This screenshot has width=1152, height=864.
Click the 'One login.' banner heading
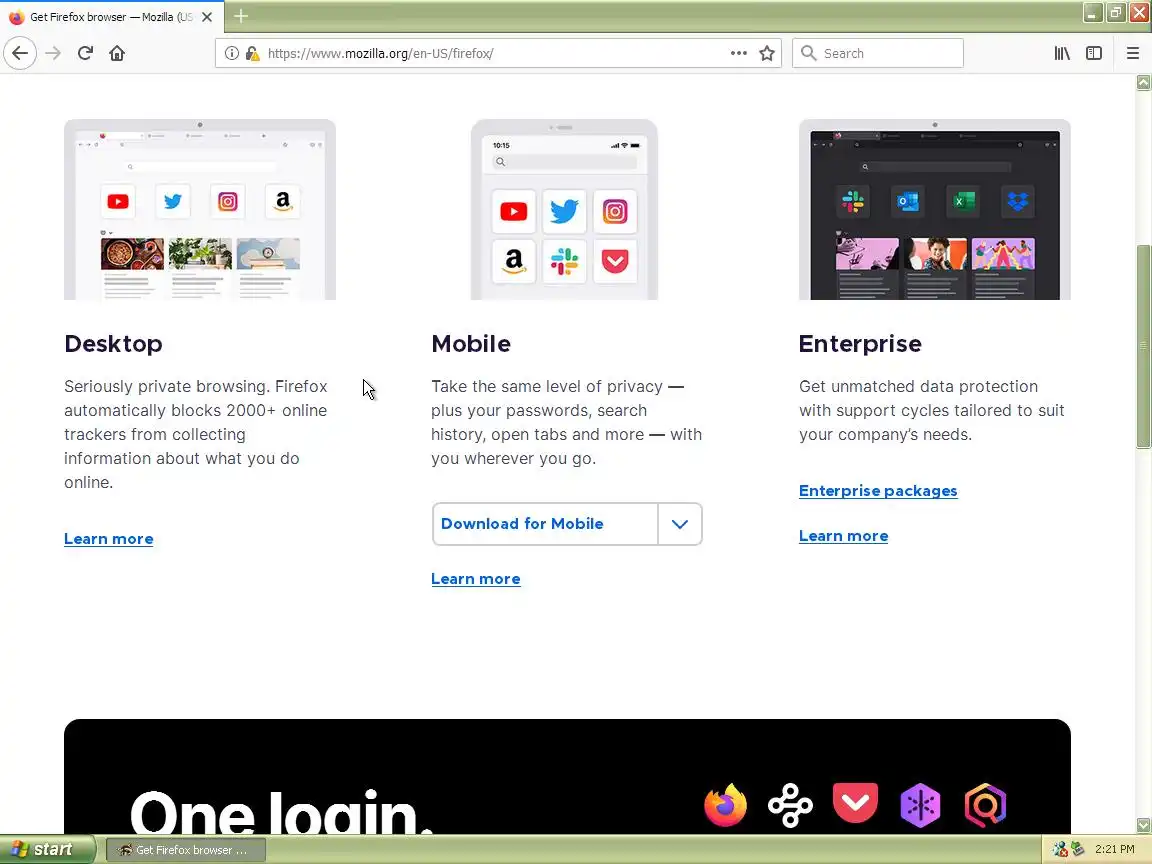pos(281,812)
